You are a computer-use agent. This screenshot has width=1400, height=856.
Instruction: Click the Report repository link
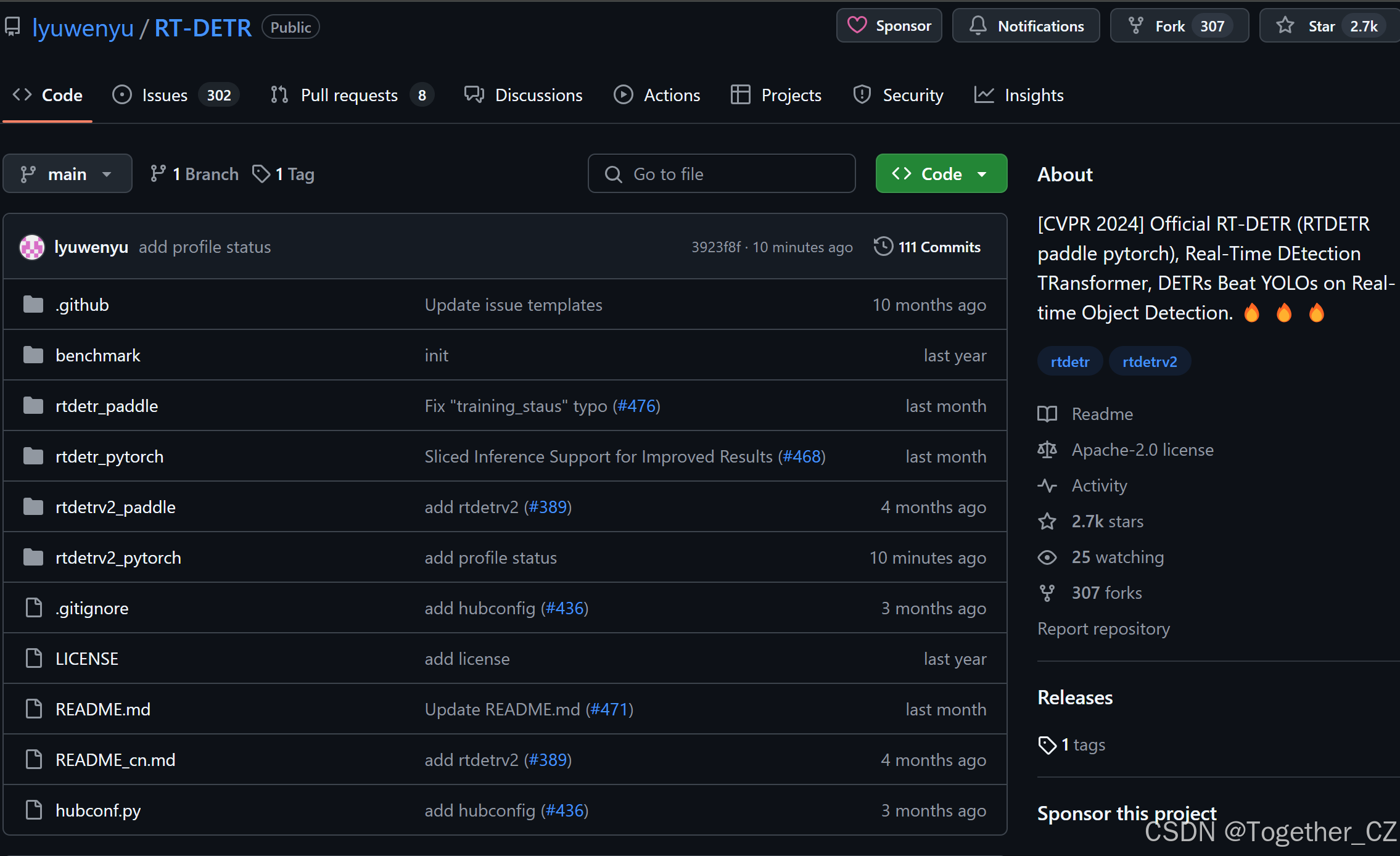1103,628
